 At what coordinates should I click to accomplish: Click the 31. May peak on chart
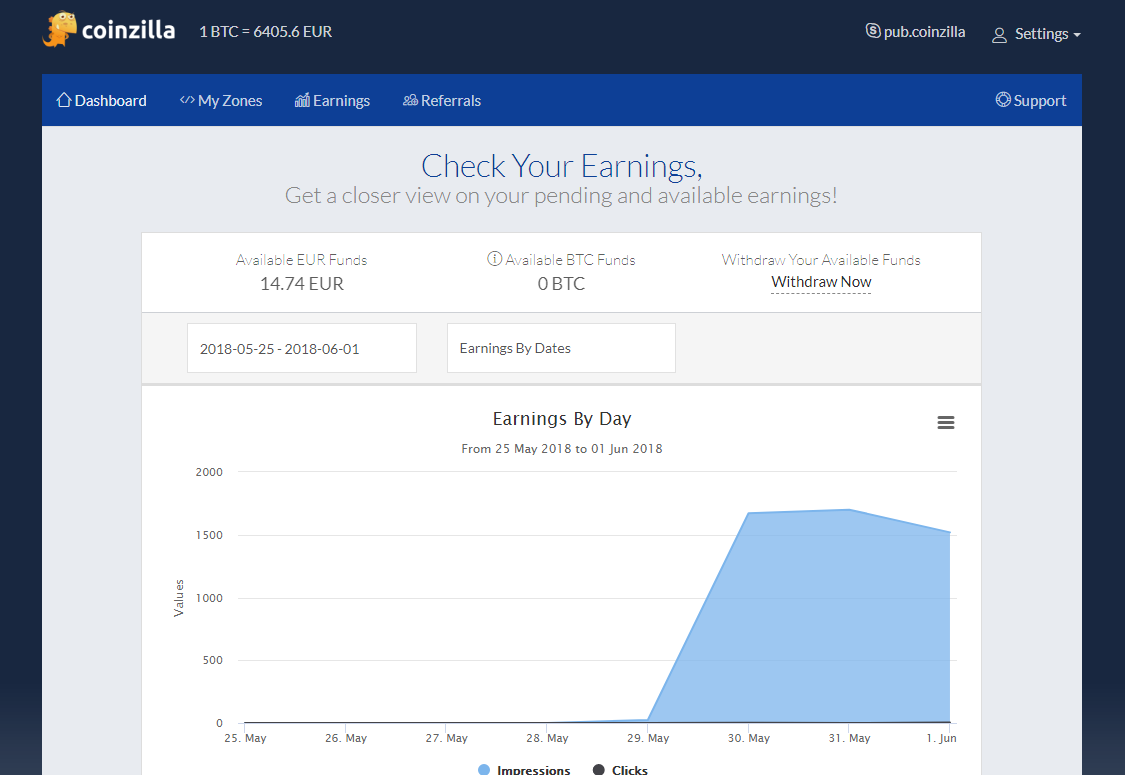tap(849, 510)
